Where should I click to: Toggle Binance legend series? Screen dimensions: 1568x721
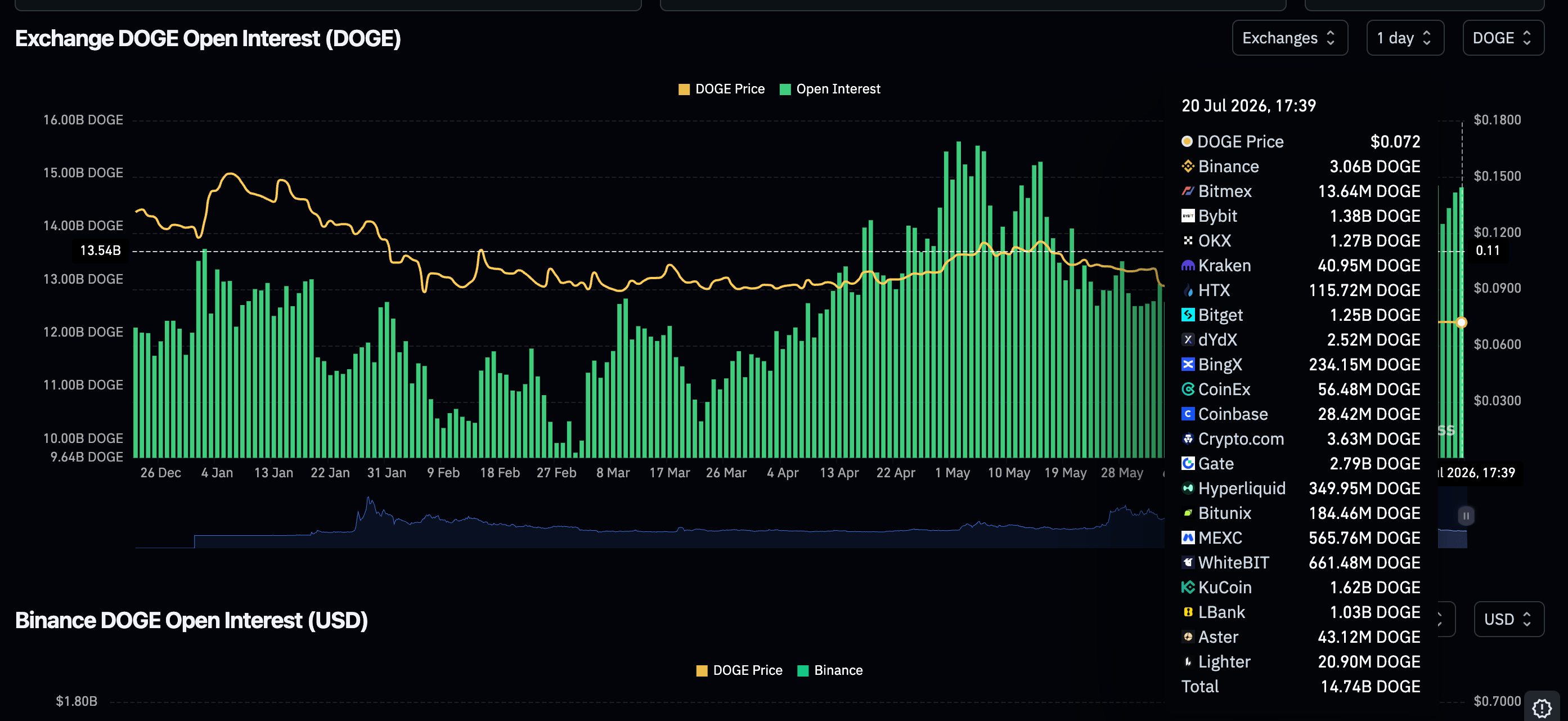click(830, 670)
